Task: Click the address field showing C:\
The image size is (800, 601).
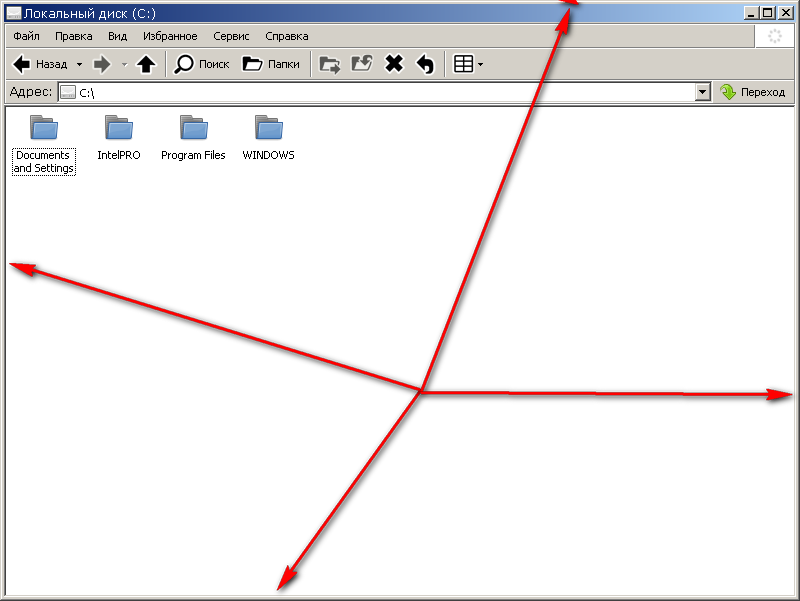Action: coord(380,92)
